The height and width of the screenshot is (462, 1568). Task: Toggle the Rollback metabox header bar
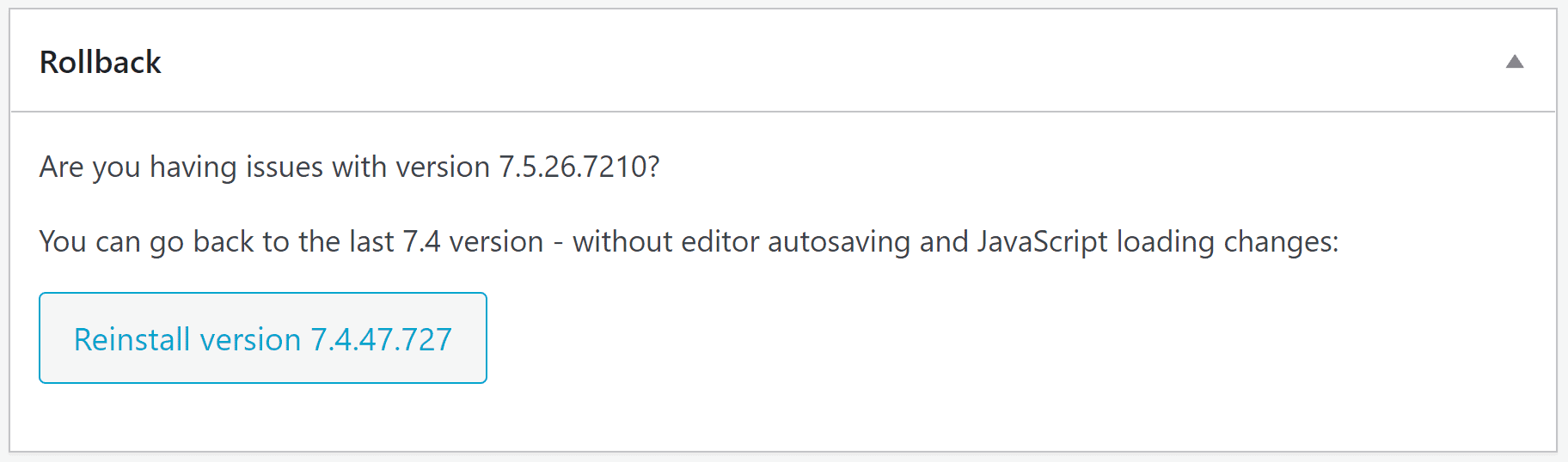pyautogui.click(x=783, y=61)
